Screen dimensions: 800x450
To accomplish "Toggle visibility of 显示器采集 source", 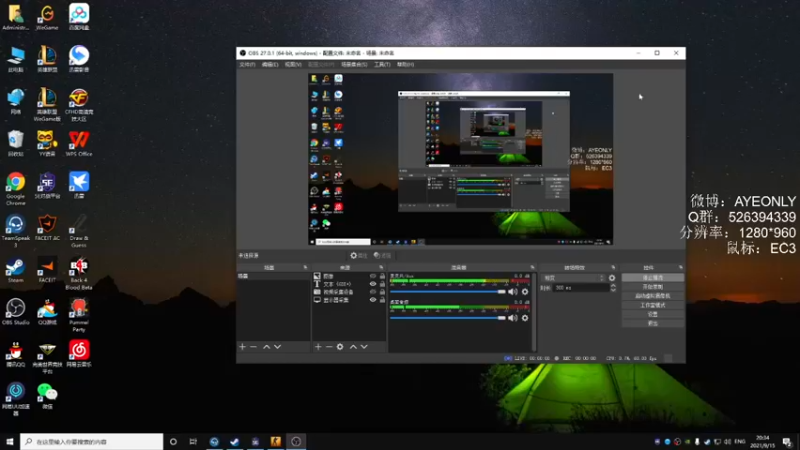I will click(373, 300).
